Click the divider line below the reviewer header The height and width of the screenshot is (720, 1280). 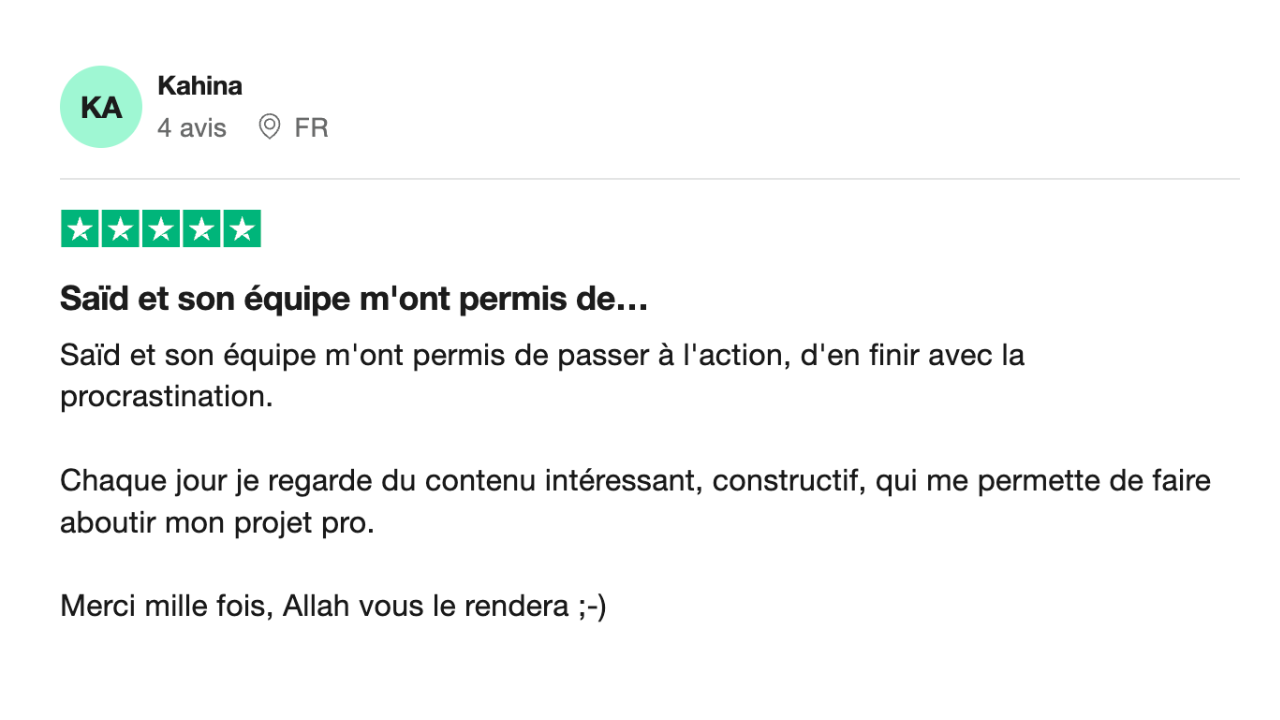[650, 180]
